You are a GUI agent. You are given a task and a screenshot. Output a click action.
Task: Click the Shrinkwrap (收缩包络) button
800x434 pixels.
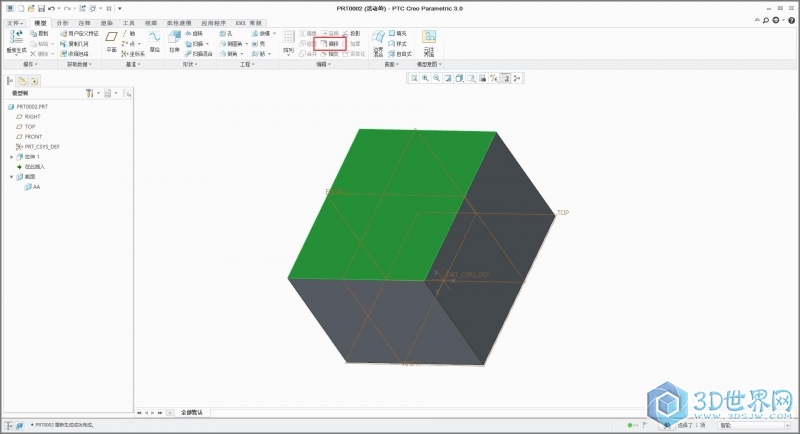[74, 54]
